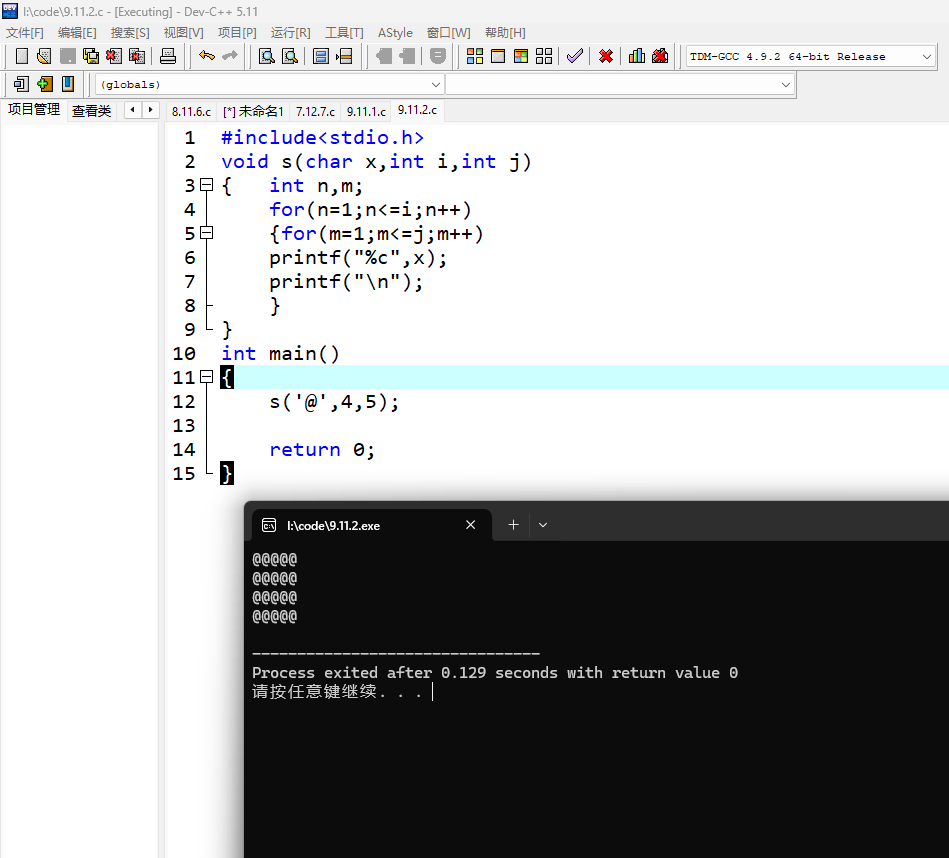The image size is (949, 858).
Task: Open the 运行[R] menu
Action: point(291,33)
